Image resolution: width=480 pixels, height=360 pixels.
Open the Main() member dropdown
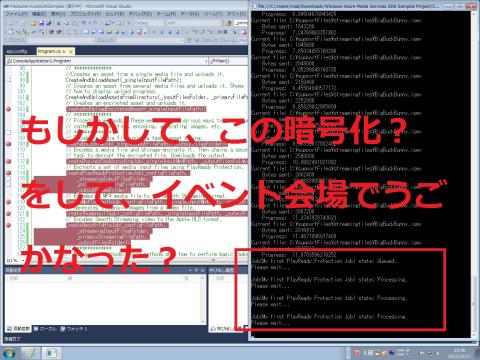coord(228,61)
